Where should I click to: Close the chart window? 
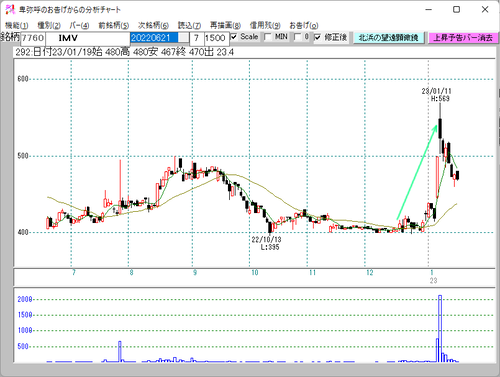[x=485, y=9]
